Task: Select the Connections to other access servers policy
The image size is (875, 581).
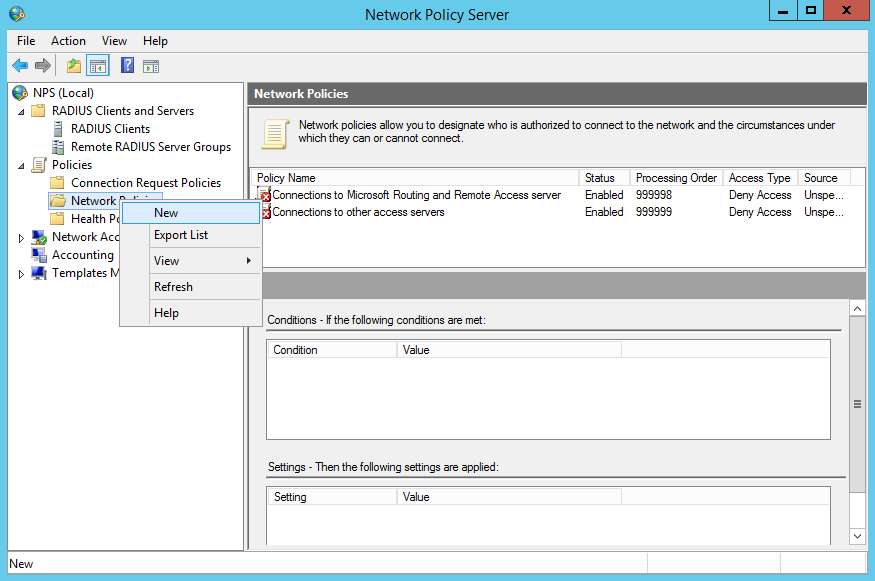Action: coord(358,212)
